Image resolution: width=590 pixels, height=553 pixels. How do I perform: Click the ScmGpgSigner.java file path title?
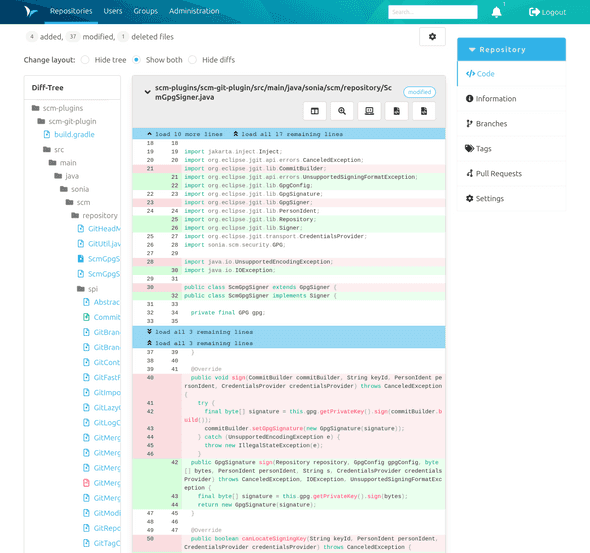[273, 92]
